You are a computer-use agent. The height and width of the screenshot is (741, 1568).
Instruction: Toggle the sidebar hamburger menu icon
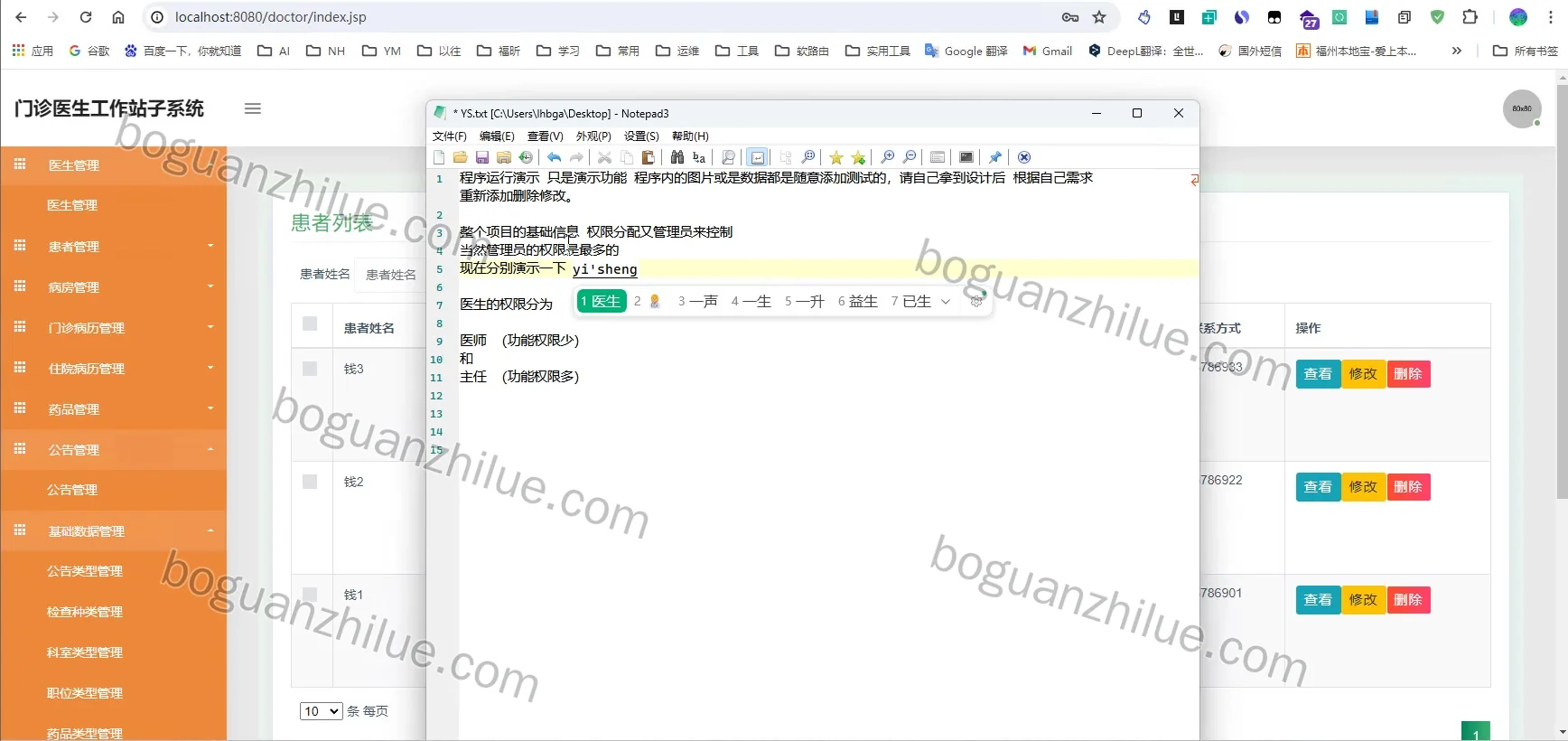(x=253, y=108)
